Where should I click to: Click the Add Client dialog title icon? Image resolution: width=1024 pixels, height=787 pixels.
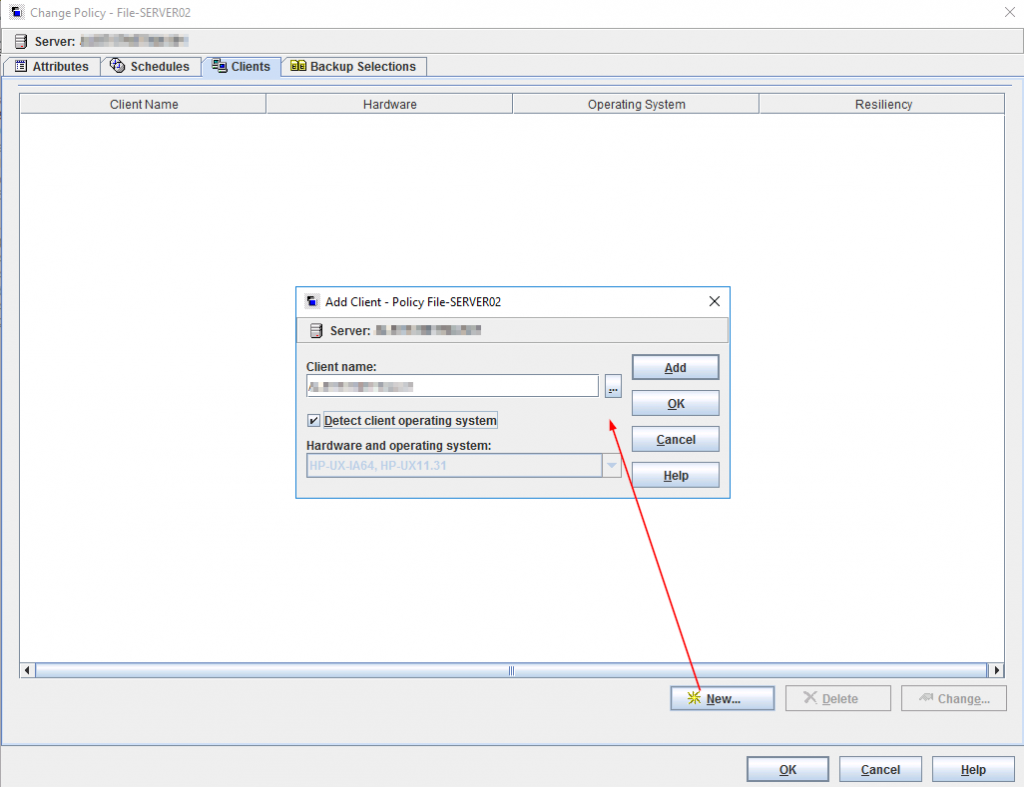pos(313,301)
